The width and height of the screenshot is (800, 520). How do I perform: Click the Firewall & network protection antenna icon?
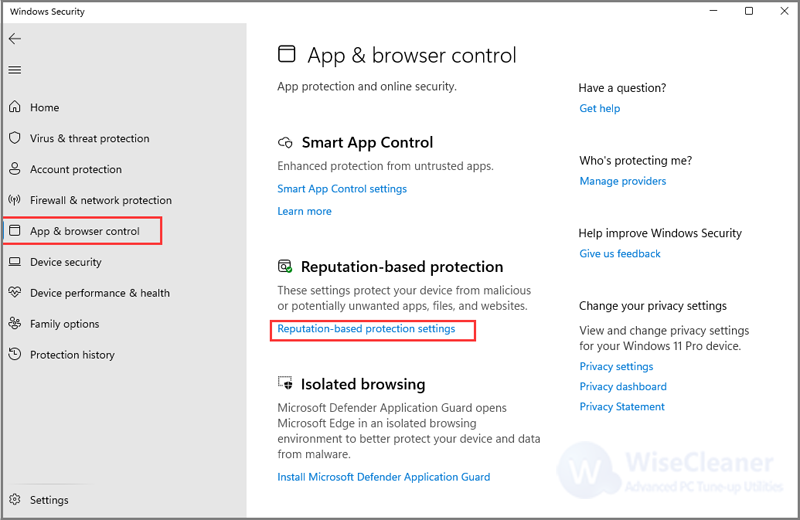pyautogui.click(x=15, y=200)
